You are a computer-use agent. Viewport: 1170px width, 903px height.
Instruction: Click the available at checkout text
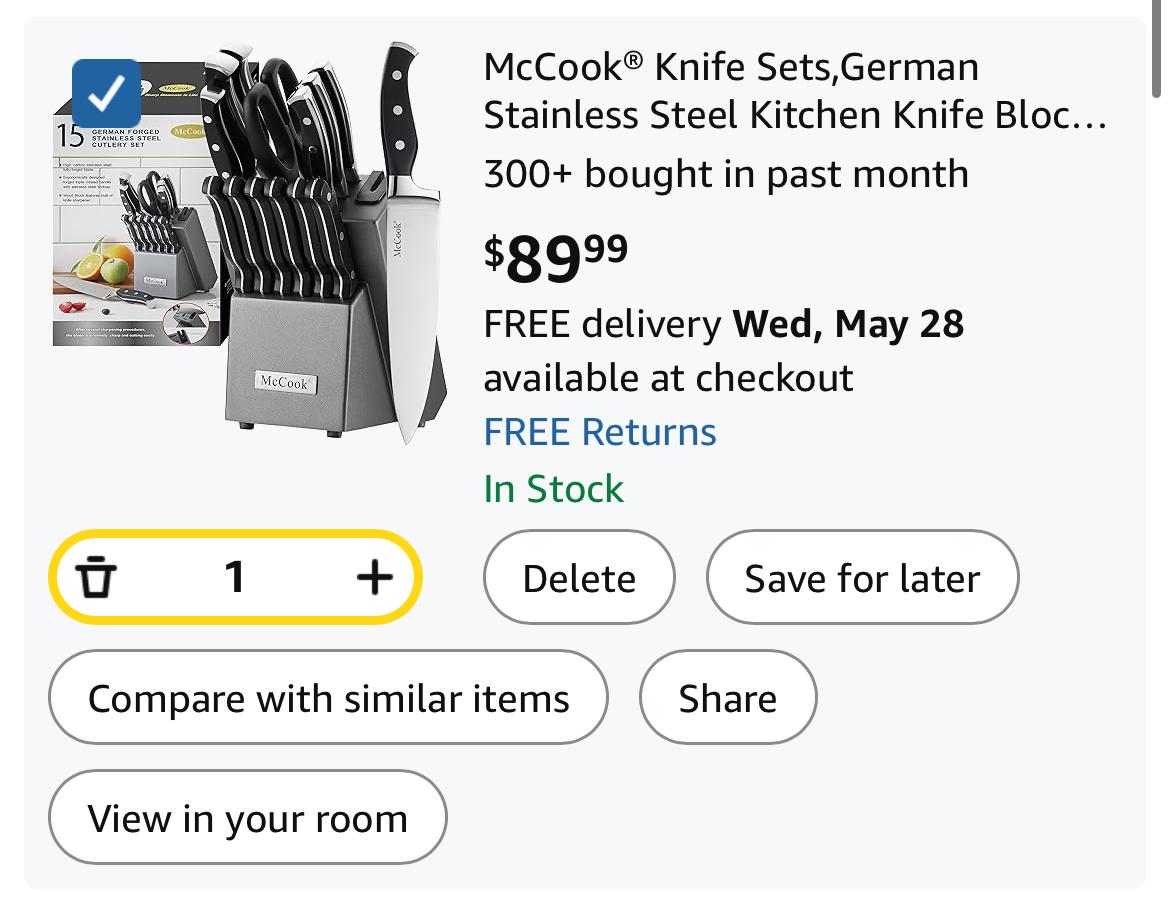click(x=668, y=378)
